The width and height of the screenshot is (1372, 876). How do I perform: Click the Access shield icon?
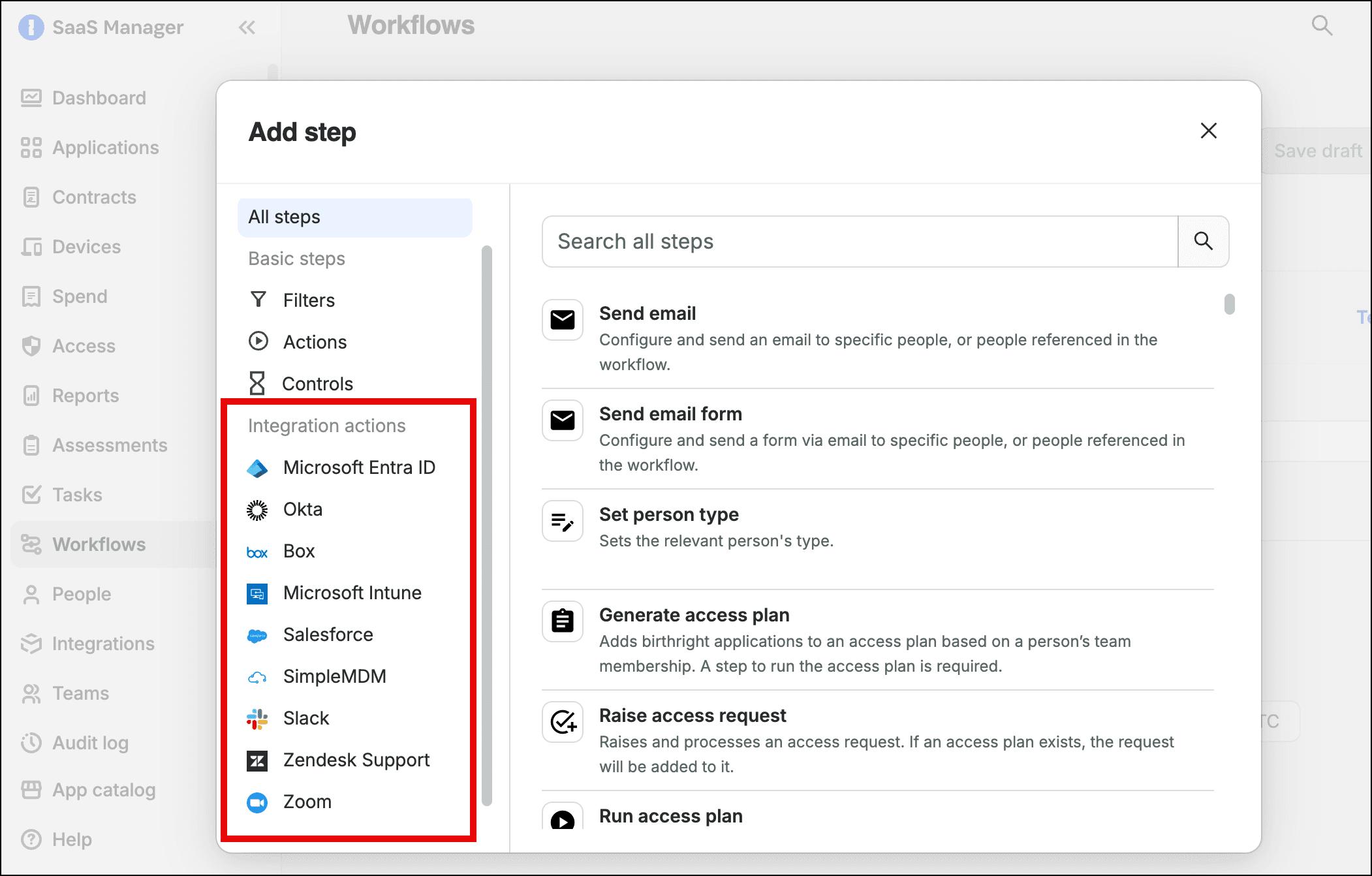(x=31, y=346)
